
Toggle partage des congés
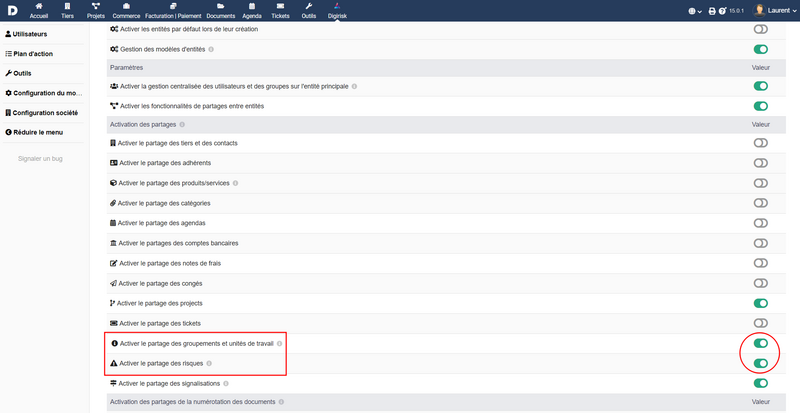click(x=760, y=283)
